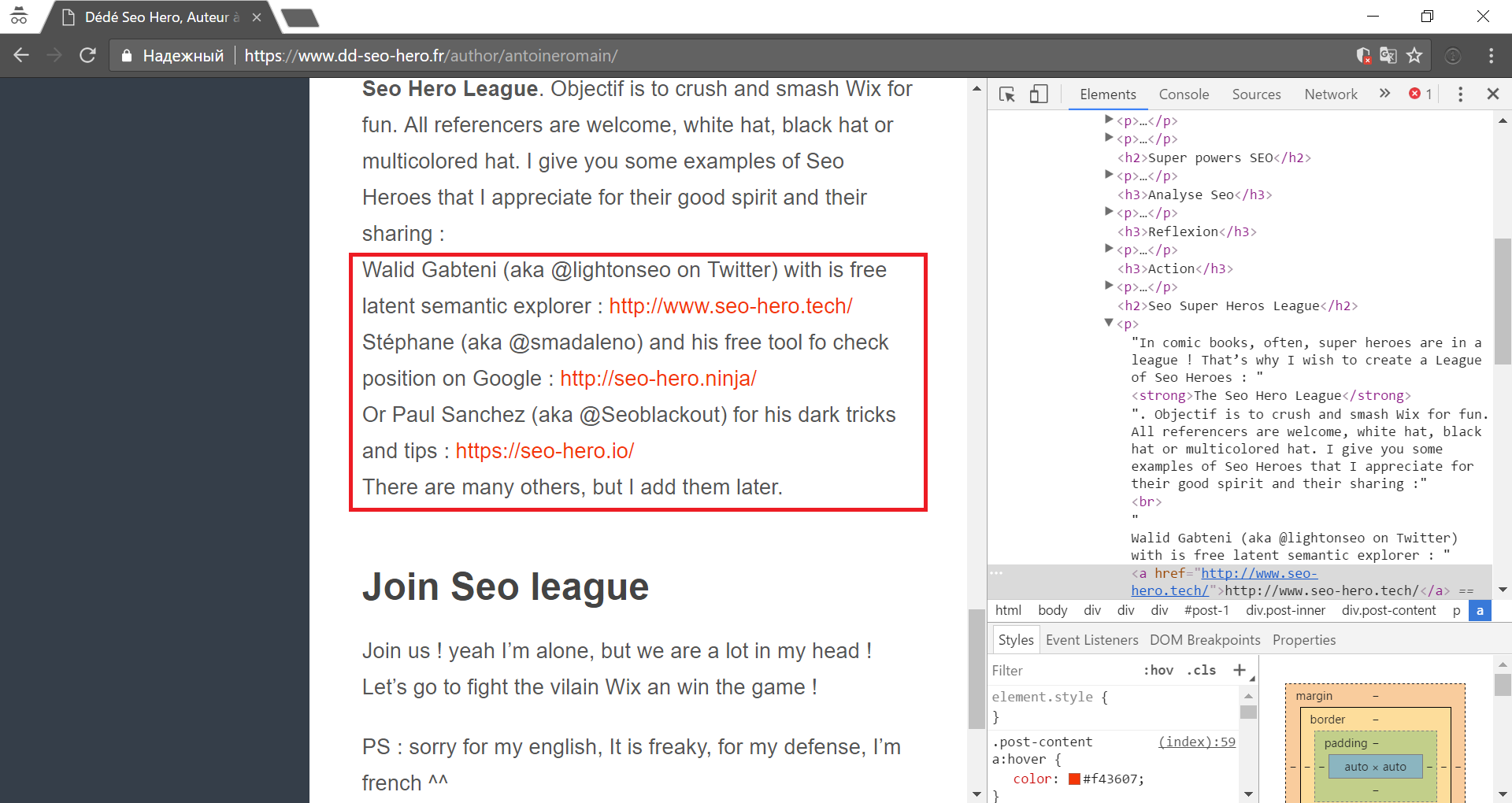Click body in the breadcrumb trail
Image resolution: width=1512 pixels, height=803 pixels.
point(1052,610)
